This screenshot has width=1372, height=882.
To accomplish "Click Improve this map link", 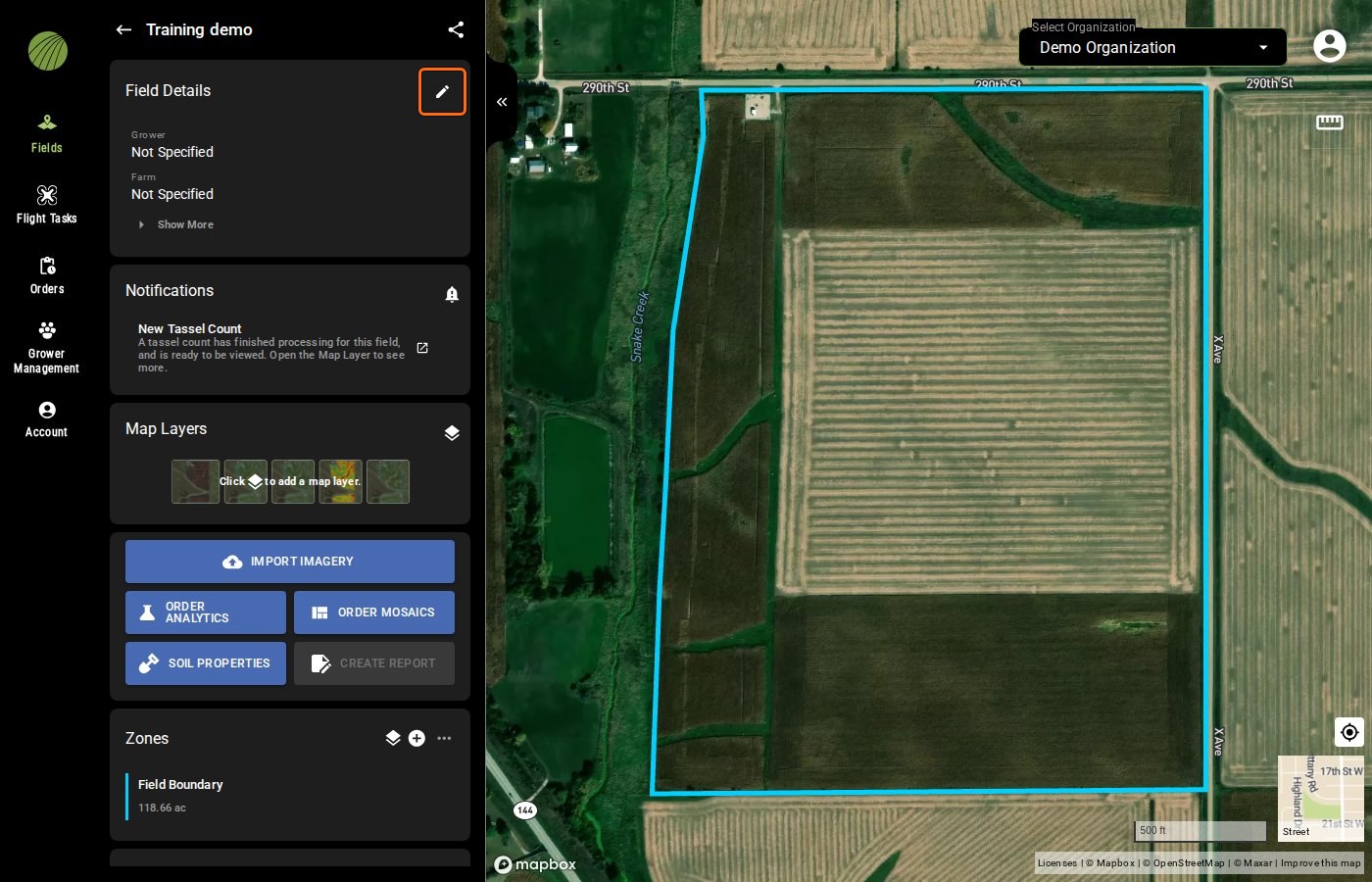I will tap(1320, 863).
